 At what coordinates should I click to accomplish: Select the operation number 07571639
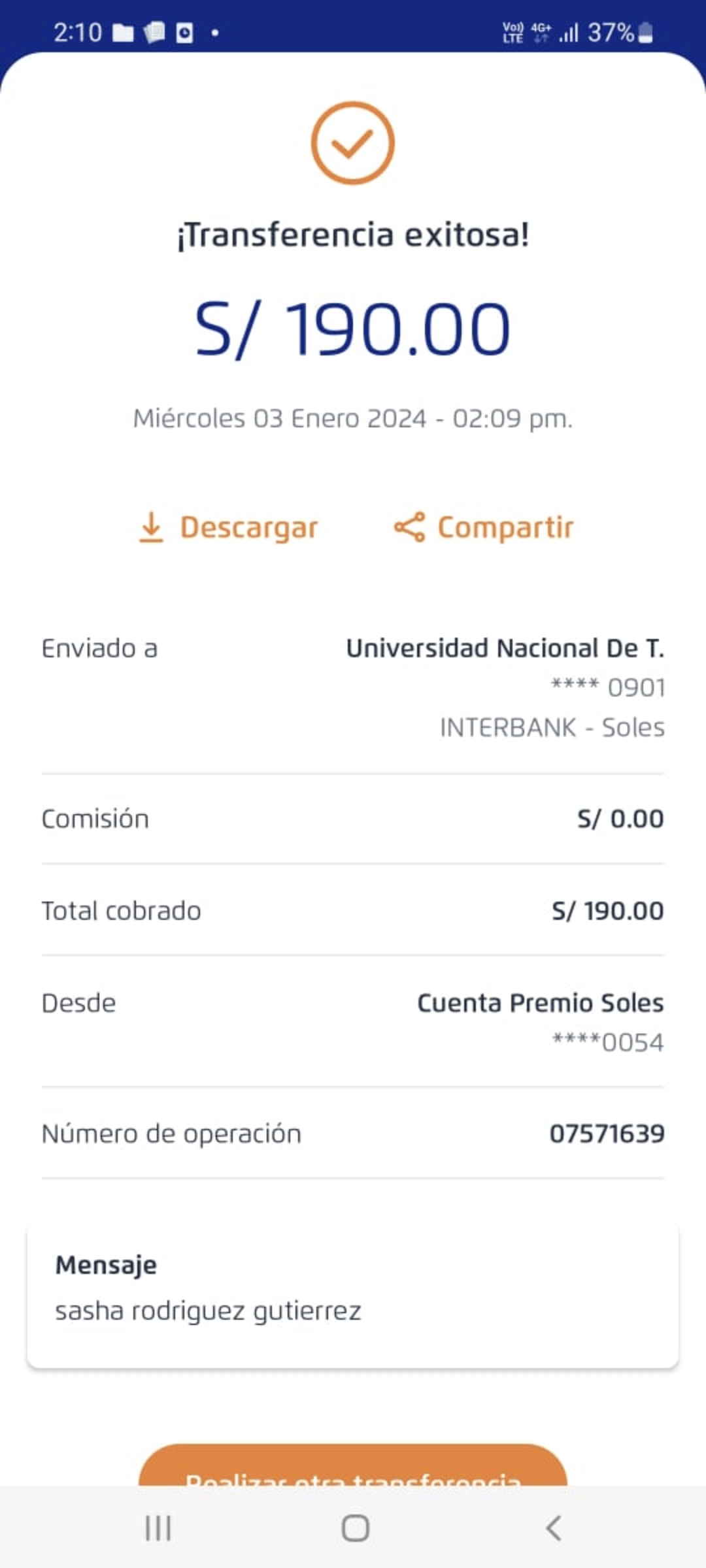click(607, 1134)
